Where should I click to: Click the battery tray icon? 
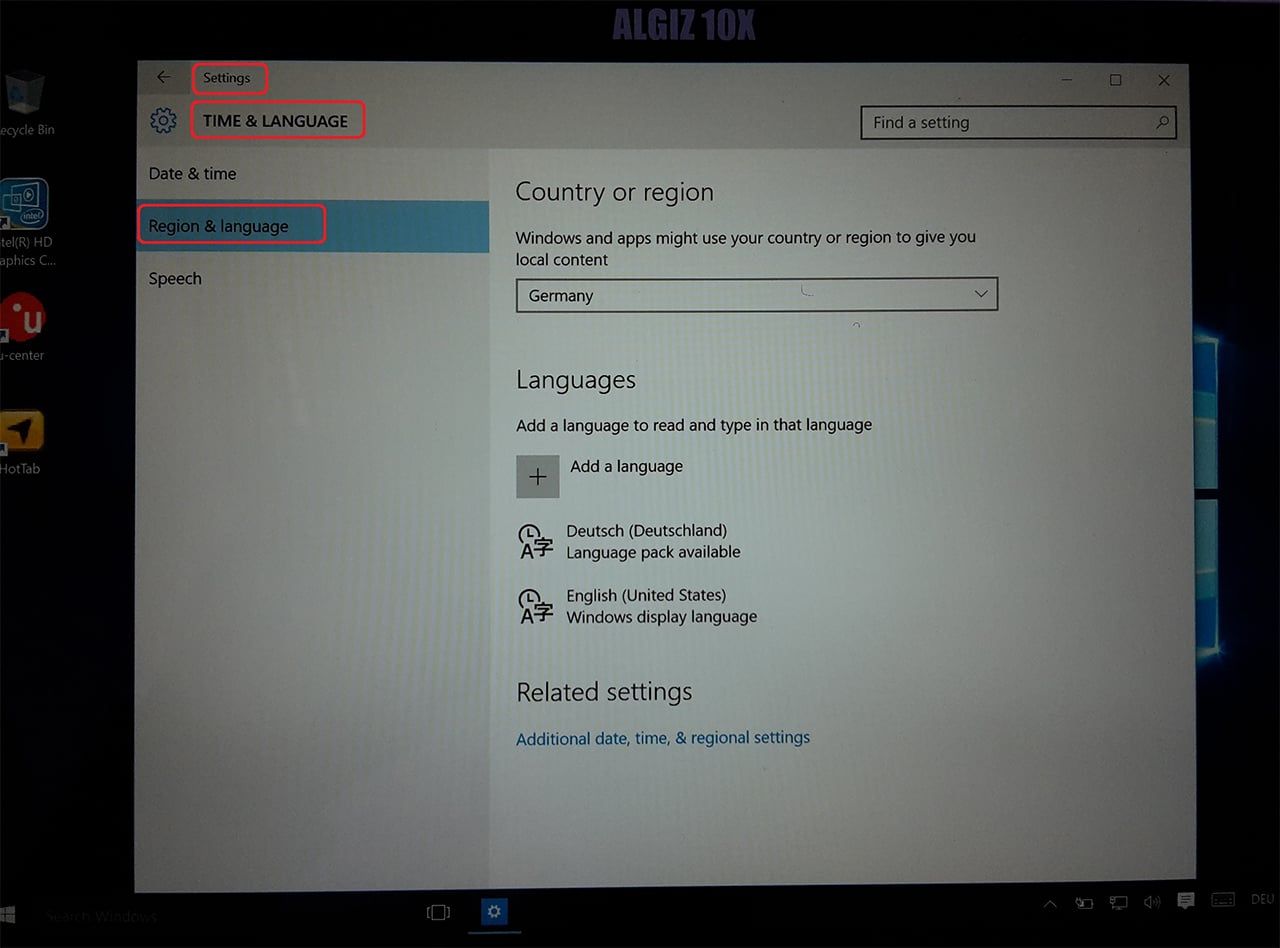1084,903
